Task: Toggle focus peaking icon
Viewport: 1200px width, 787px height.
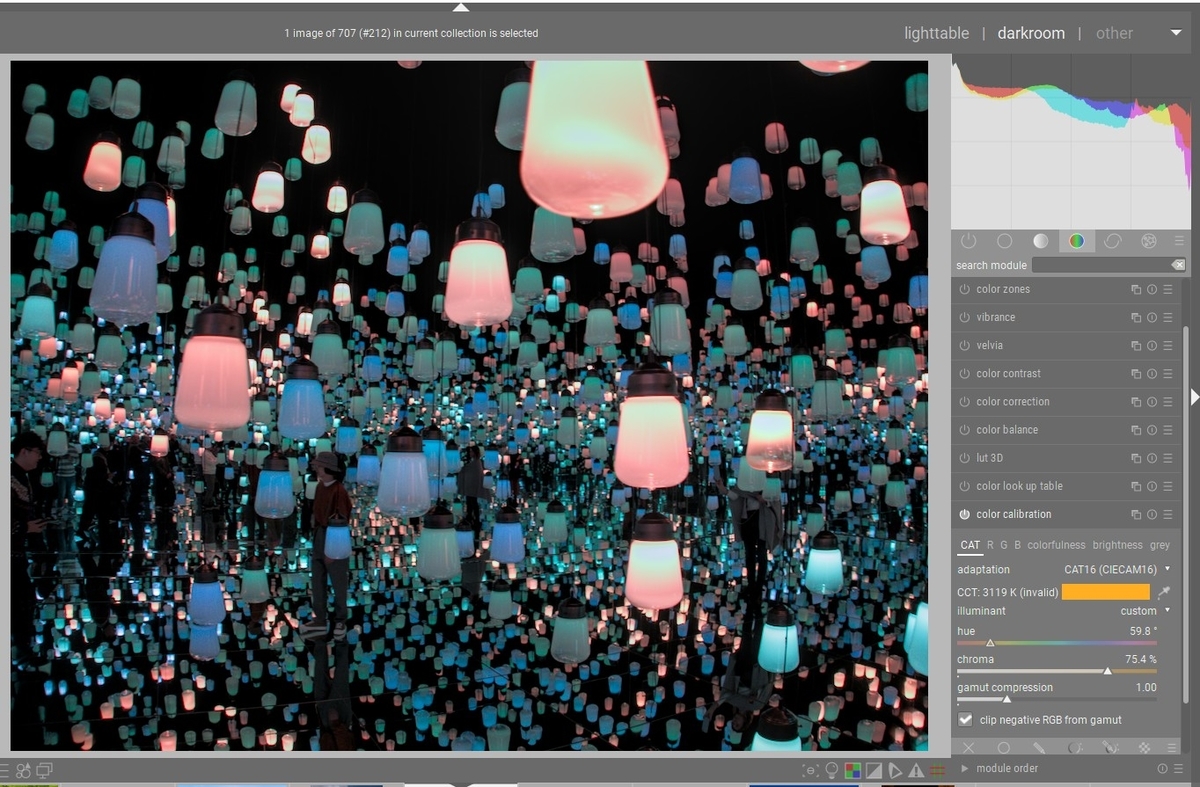Action: [x=810, y=770]
